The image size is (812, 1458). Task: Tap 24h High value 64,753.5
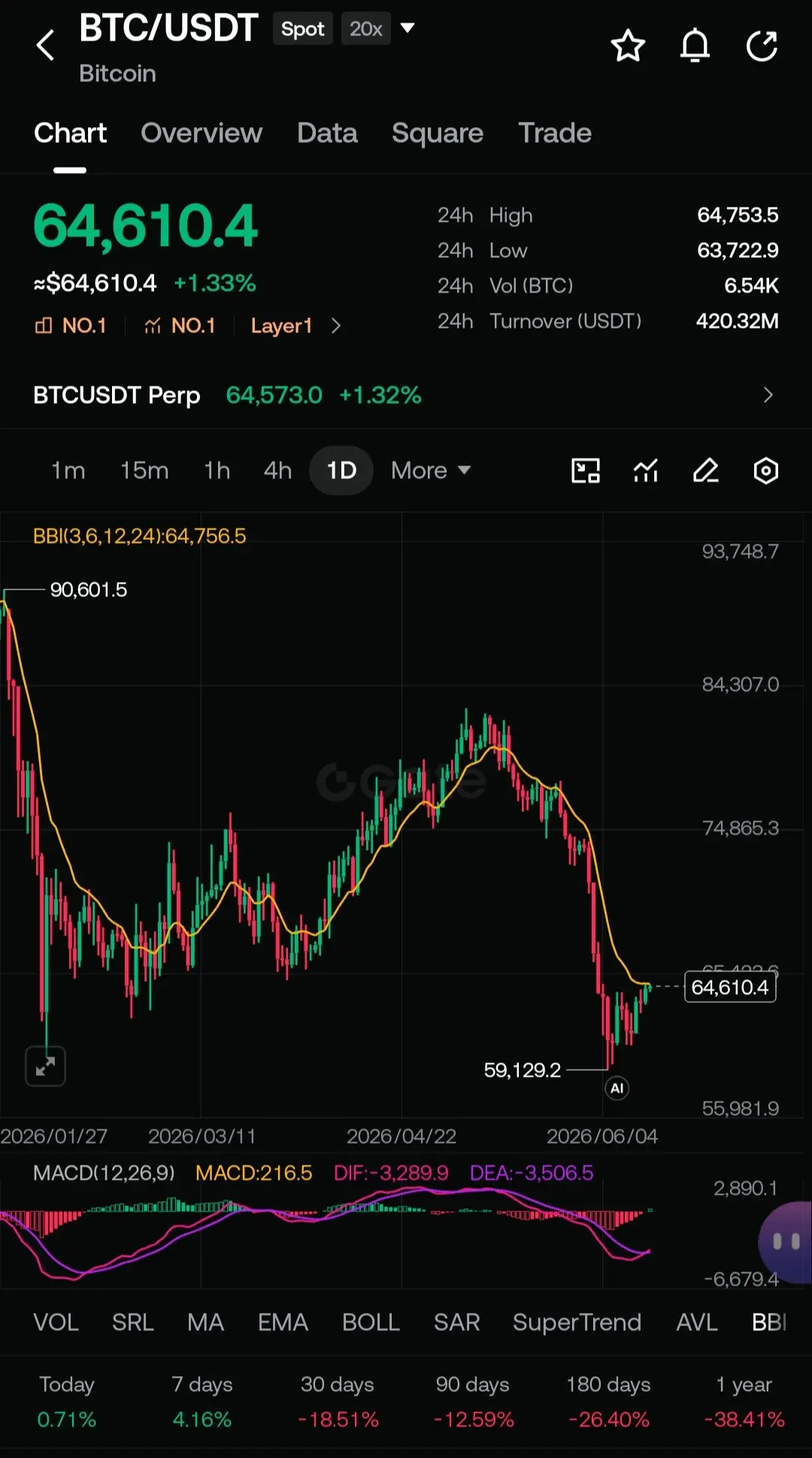coord(738,215)
